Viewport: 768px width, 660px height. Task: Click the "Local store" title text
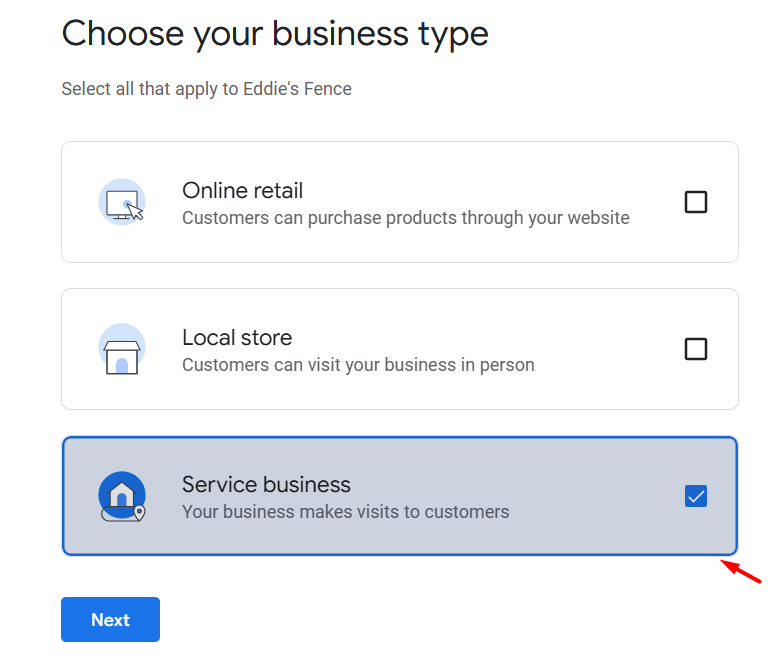click(237, 337)
